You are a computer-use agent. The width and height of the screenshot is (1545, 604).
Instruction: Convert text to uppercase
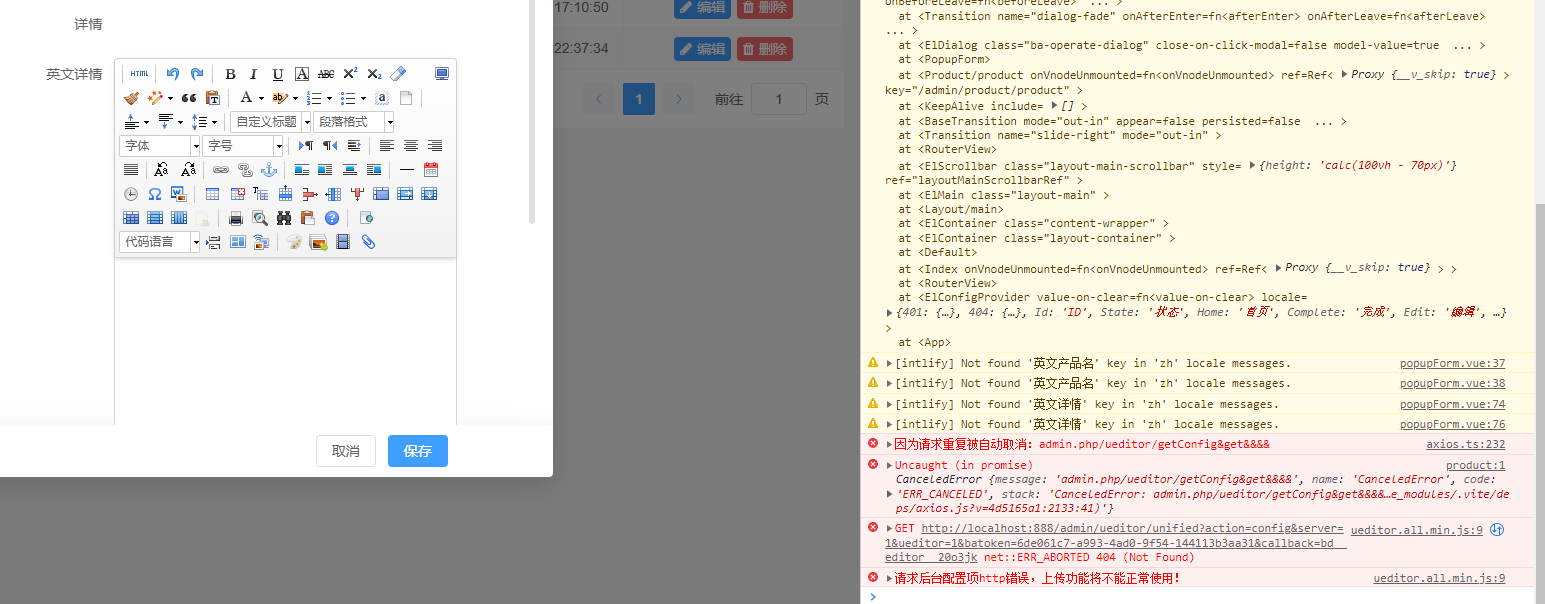161,170
